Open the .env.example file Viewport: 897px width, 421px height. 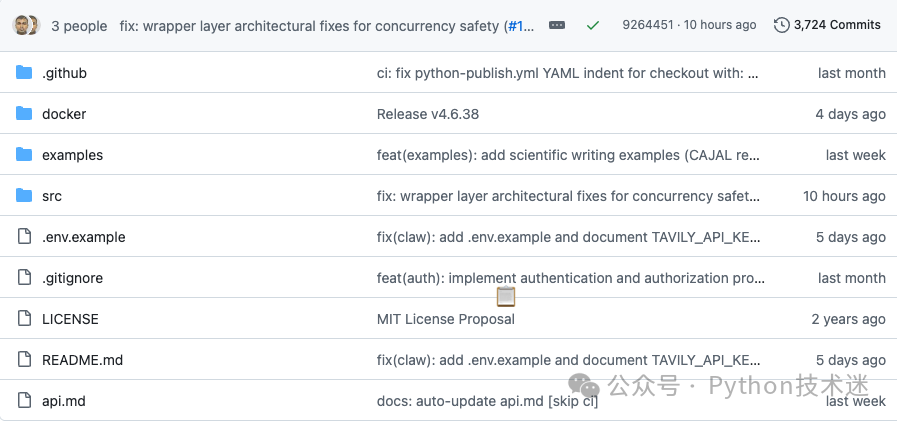pyautogui.click(x=84, y=237)
